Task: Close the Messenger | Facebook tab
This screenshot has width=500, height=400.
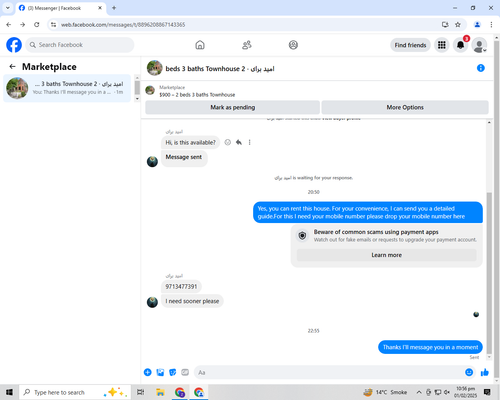Action: [x=100, y=8]
